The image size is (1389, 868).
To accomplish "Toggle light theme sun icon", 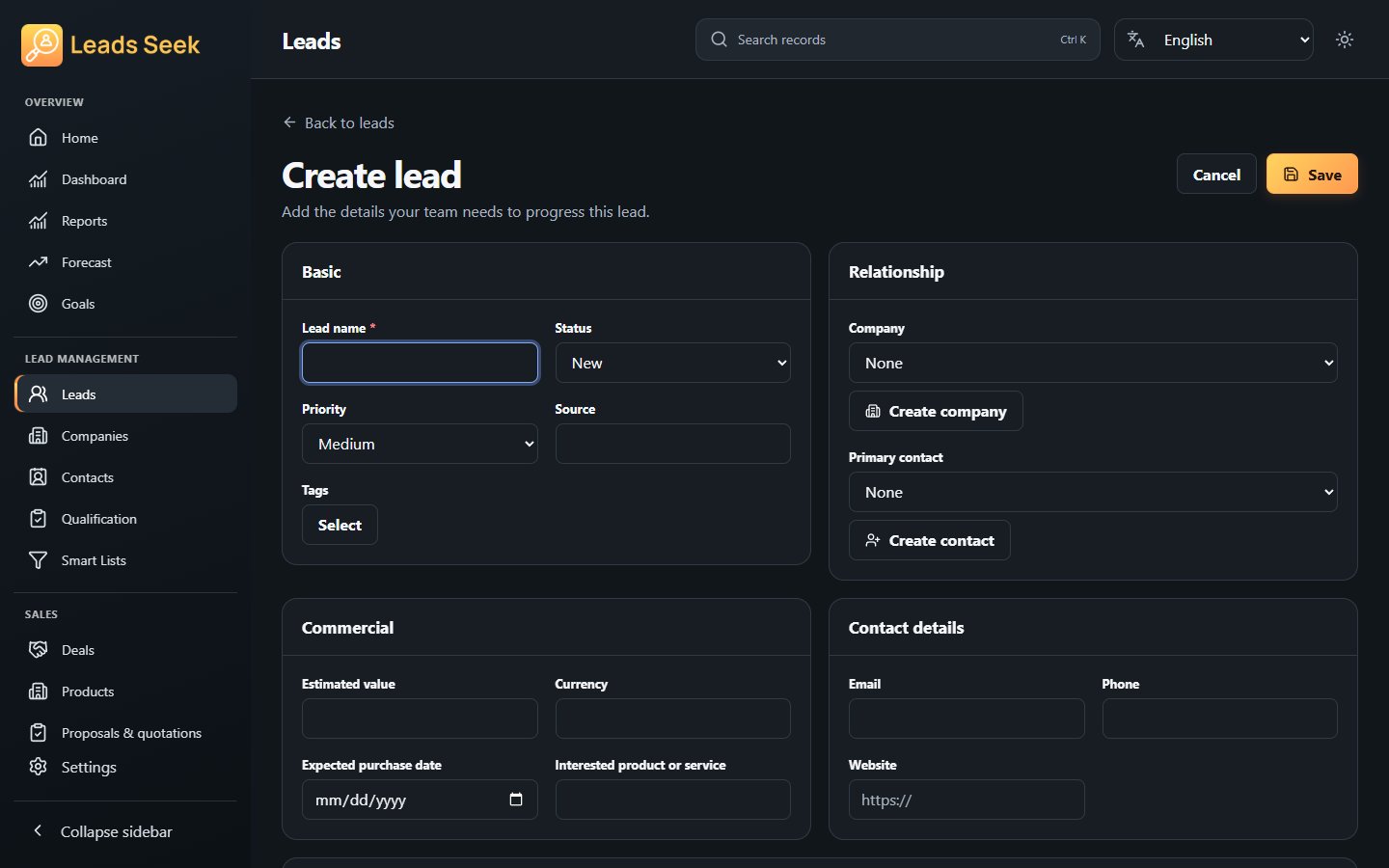I will pos(1345,40).
